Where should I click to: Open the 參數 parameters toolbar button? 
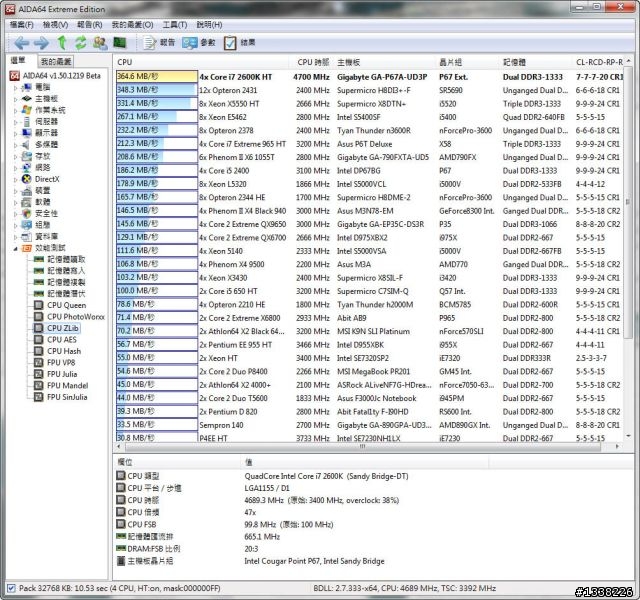point(199,42)
